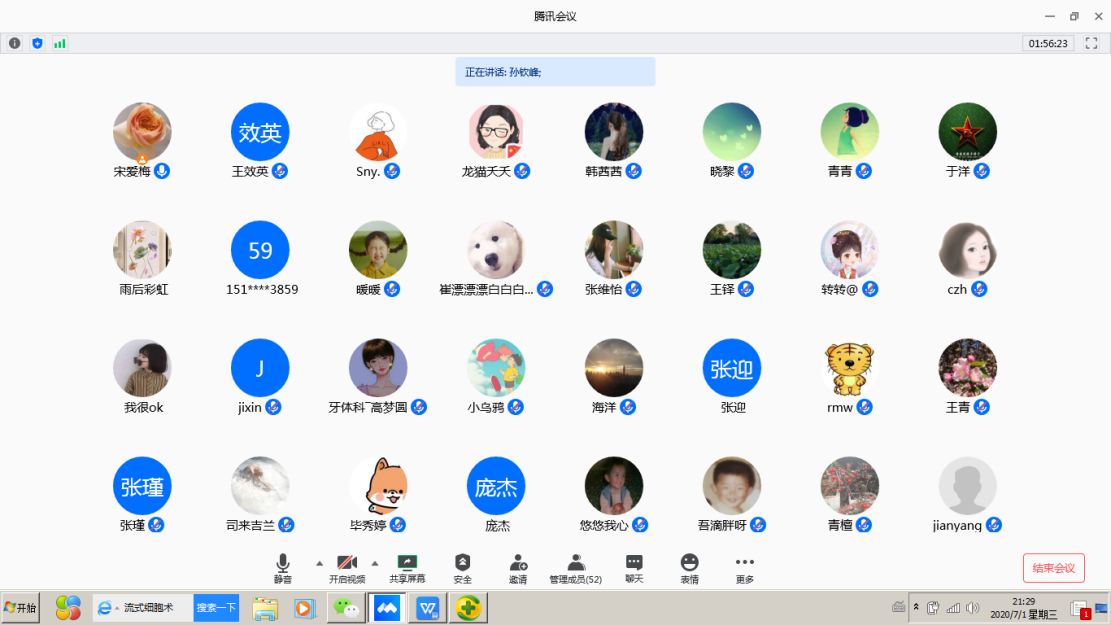Screen dimensions: 1111x625
Task: Select 毕秀婷's cartoon fox avatar
Action: [x=378, y=486]
